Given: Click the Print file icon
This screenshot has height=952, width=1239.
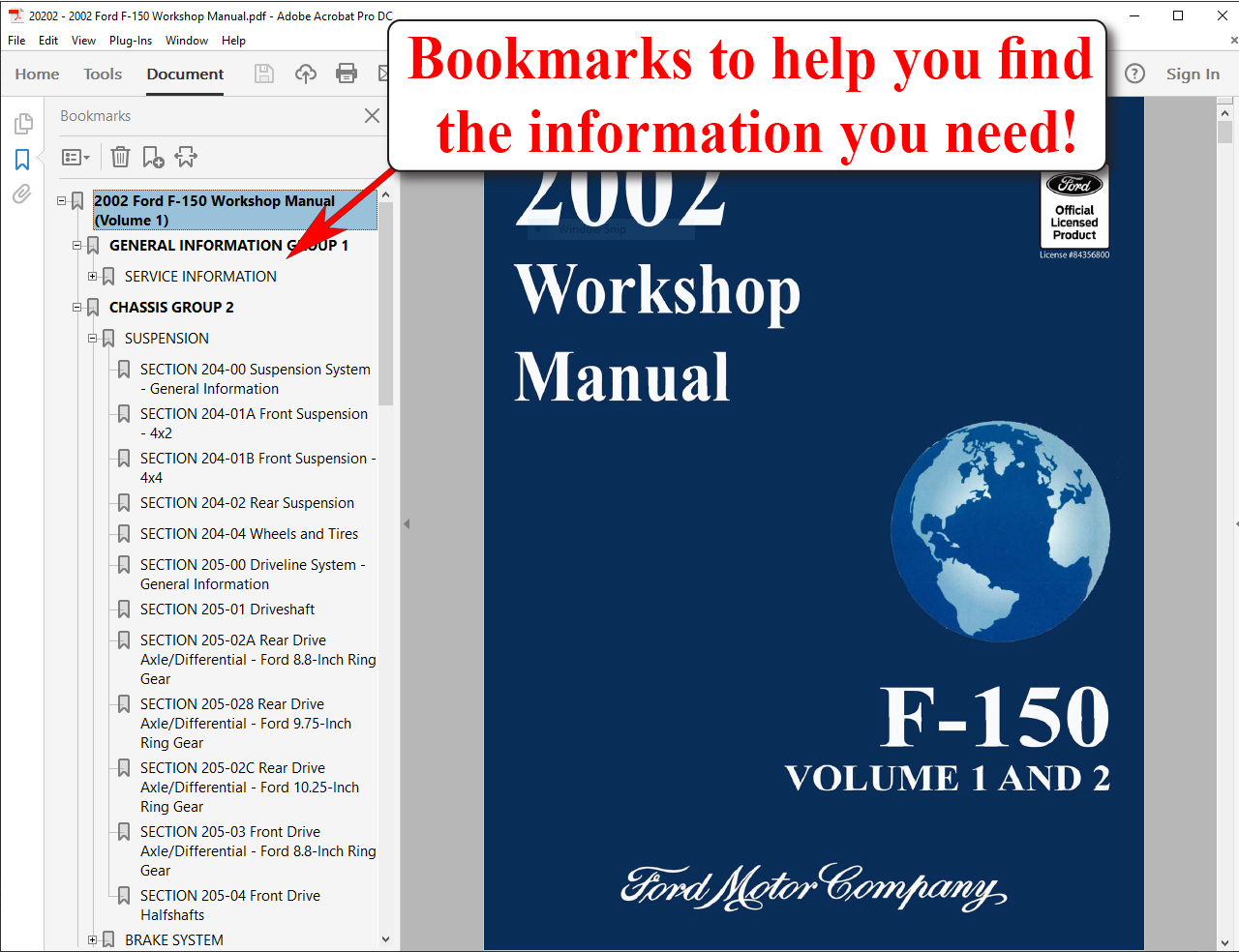Looking at the screenshot, I should [x=347, y=74].
